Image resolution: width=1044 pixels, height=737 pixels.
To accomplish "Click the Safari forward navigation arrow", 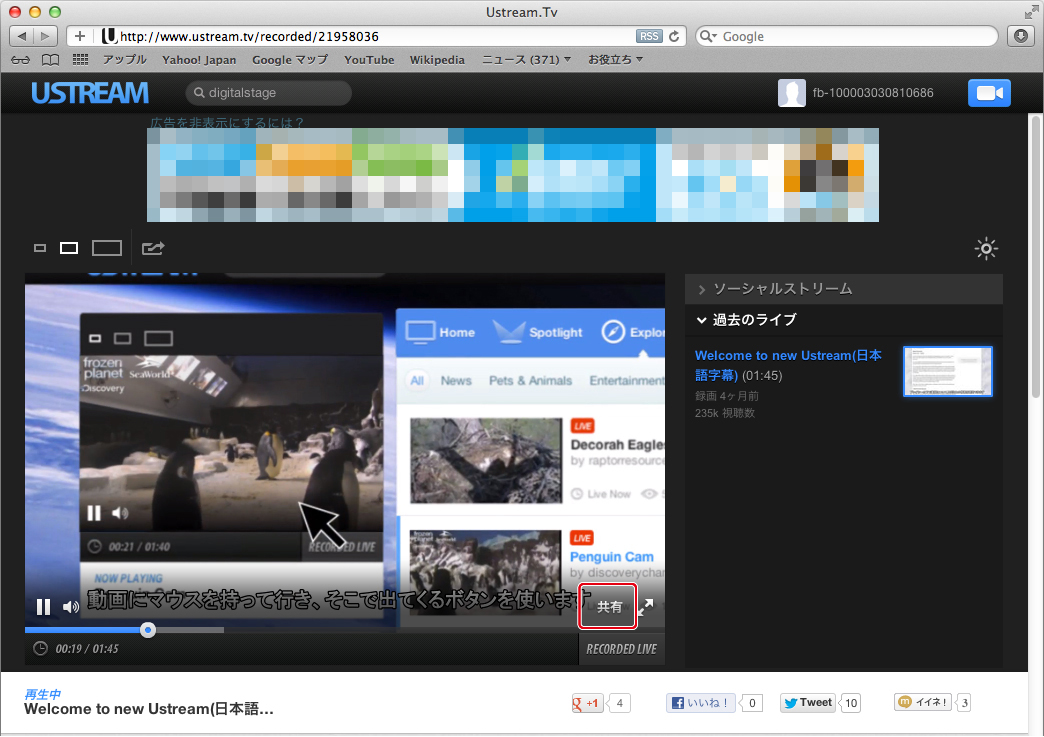I will coord(45,36).
